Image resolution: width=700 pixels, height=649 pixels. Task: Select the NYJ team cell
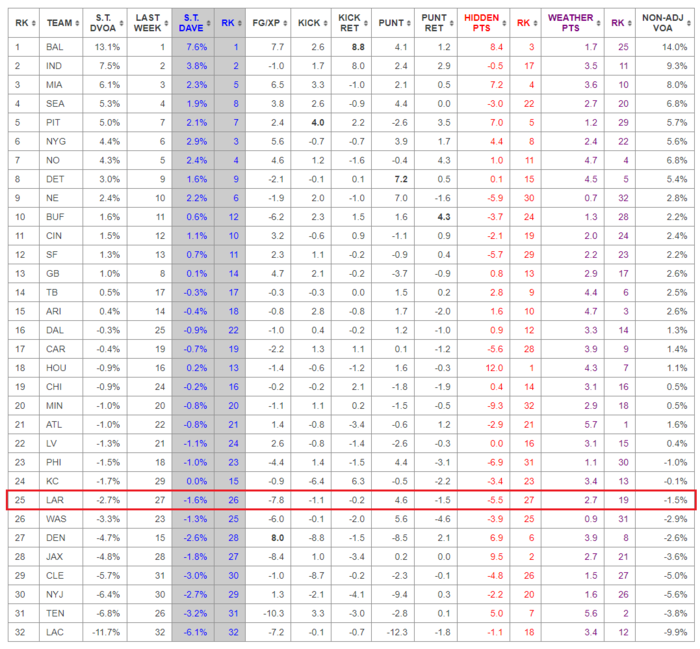click(x=61, y=595)
